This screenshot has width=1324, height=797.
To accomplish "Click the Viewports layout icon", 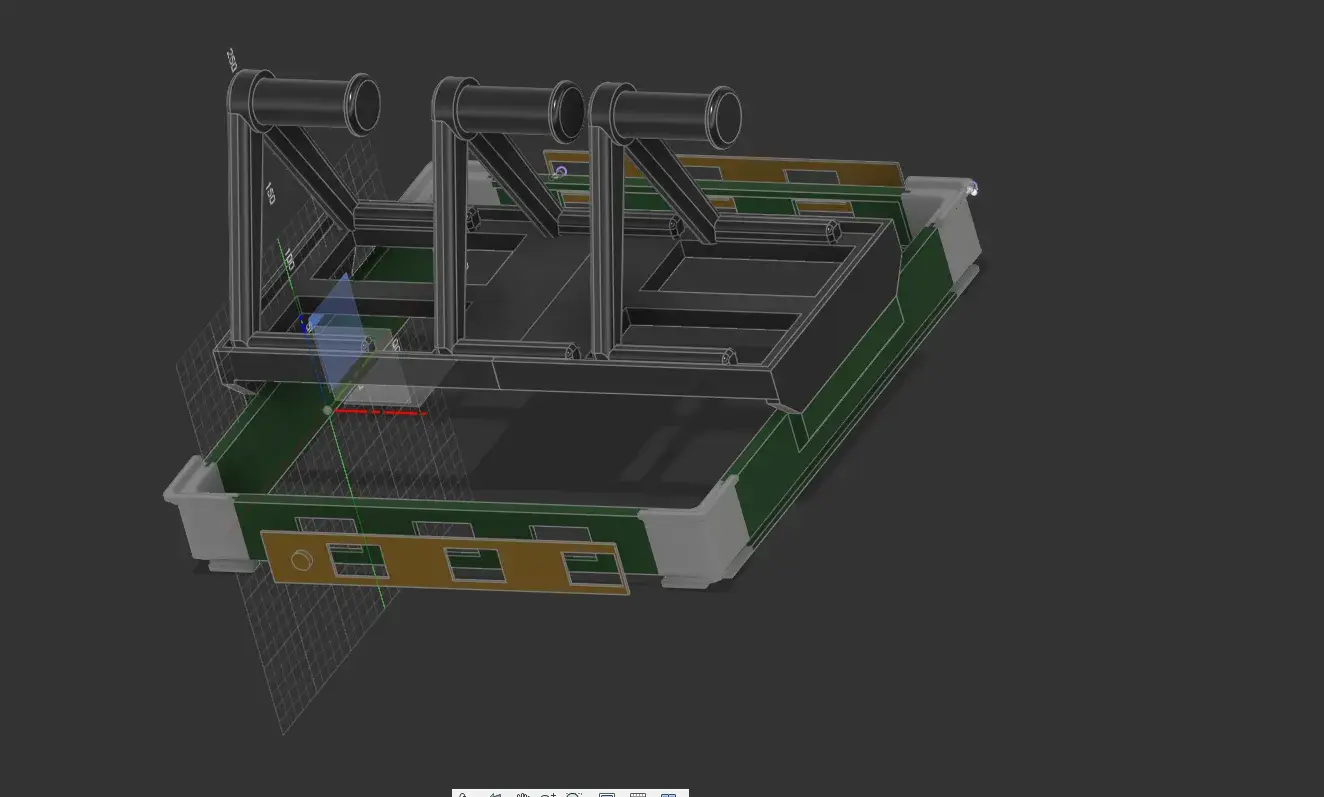I will point(669,795).
